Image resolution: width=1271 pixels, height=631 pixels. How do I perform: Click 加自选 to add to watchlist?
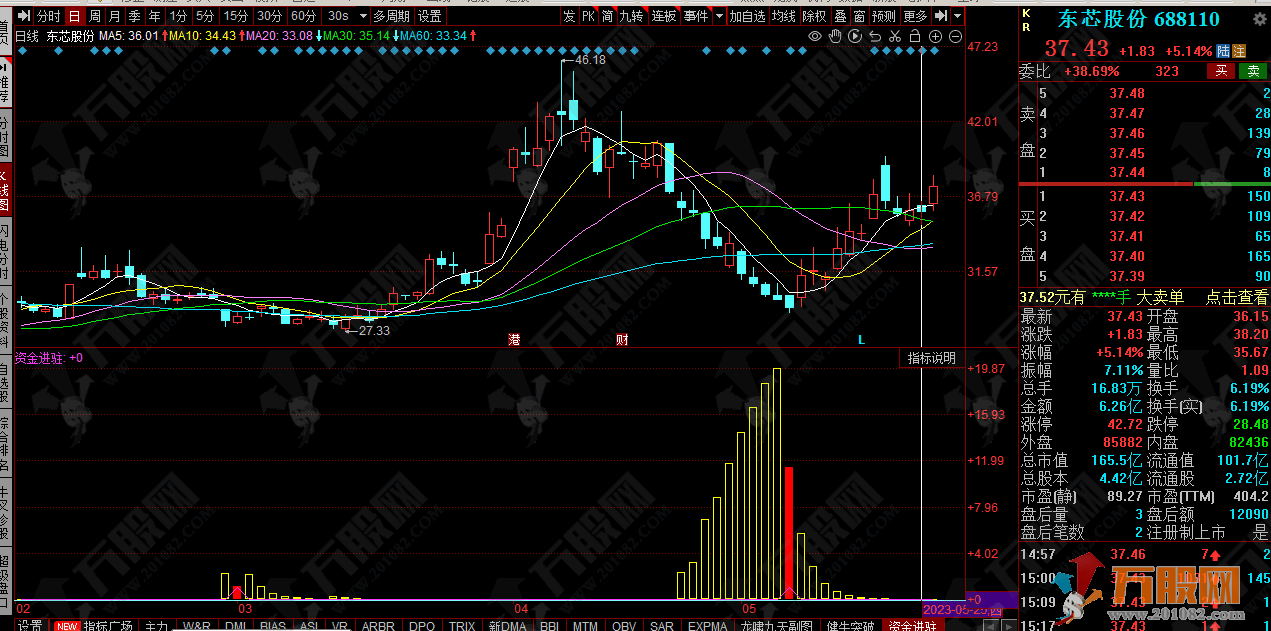[x=747, y=16]
